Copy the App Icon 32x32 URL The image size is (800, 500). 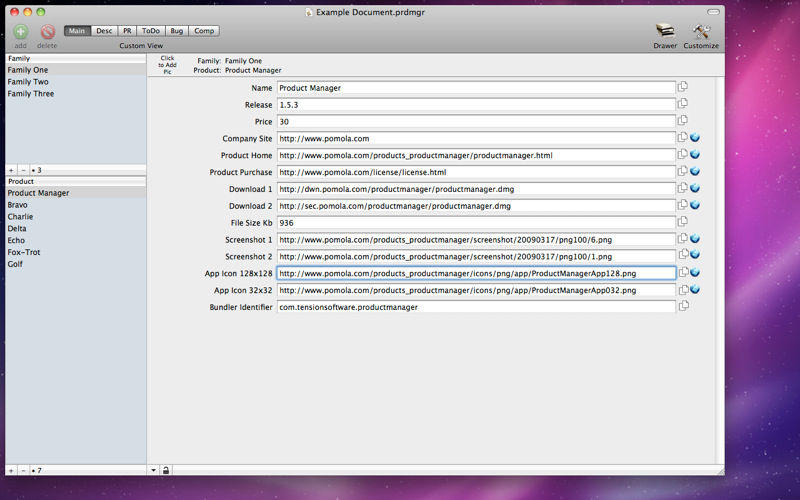pyautogui.click(x=683, y=290)
